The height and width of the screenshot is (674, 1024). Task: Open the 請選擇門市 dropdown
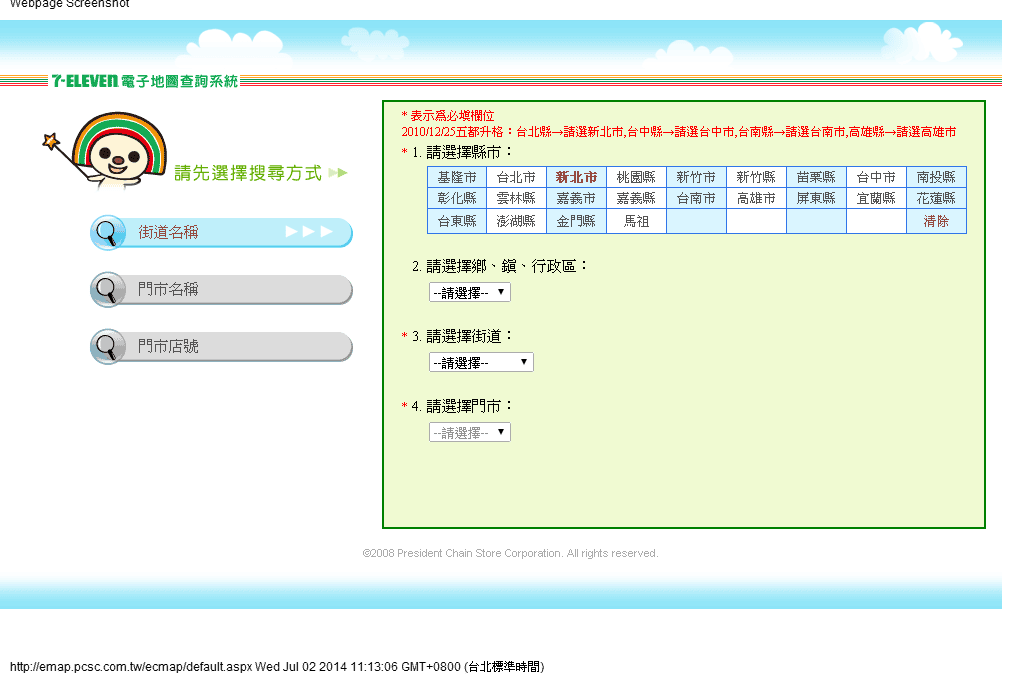468,431
